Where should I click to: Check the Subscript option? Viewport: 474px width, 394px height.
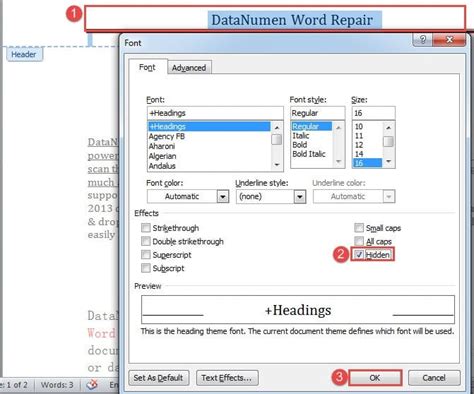(146, 268)
